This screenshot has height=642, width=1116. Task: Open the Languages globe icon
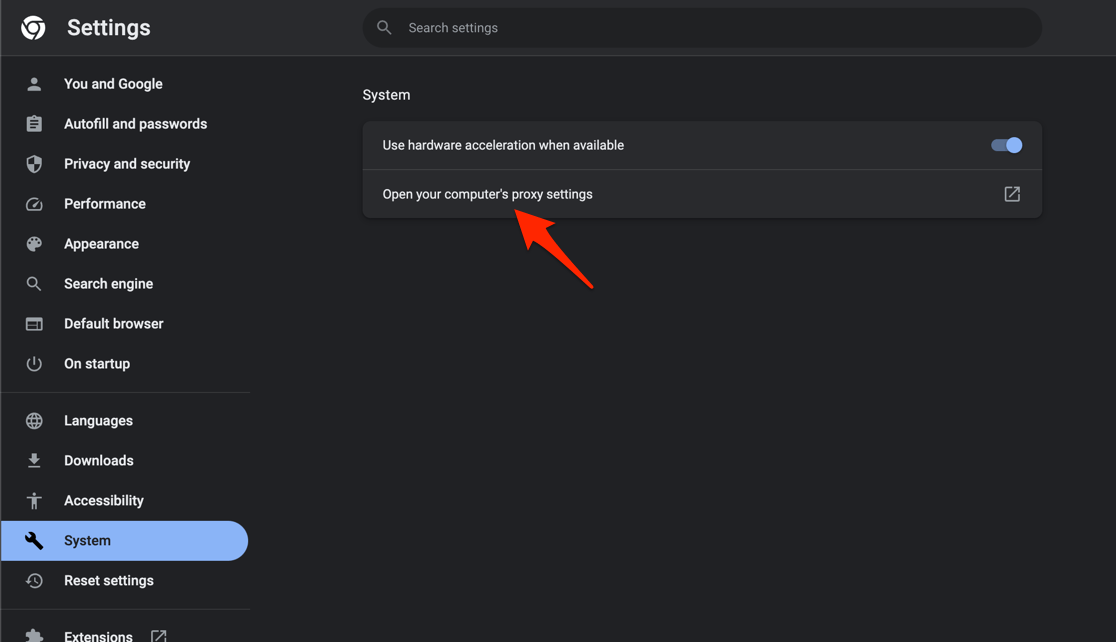coord(34,421)
